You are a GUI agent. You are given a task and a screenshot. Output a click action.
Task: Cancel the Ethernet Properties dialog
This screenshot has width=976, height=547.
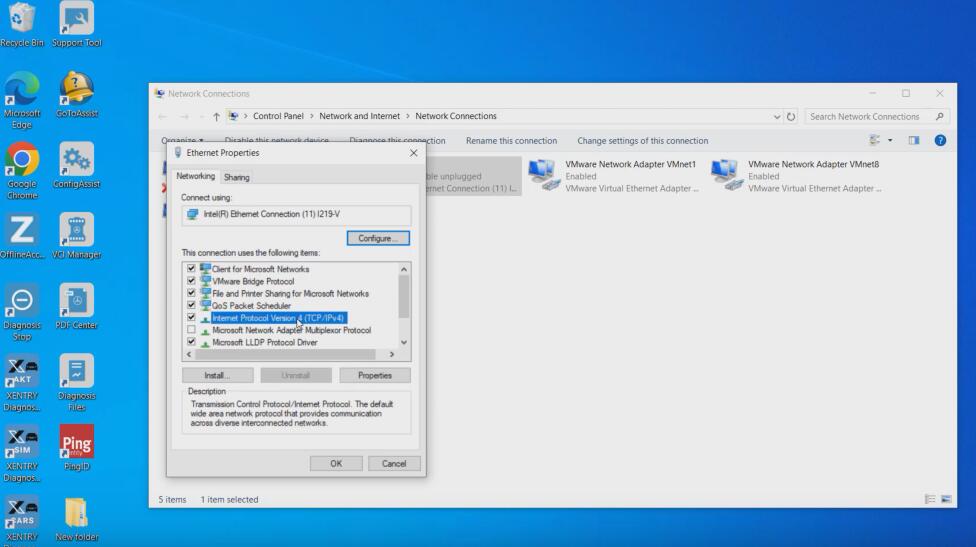(394, 464)
